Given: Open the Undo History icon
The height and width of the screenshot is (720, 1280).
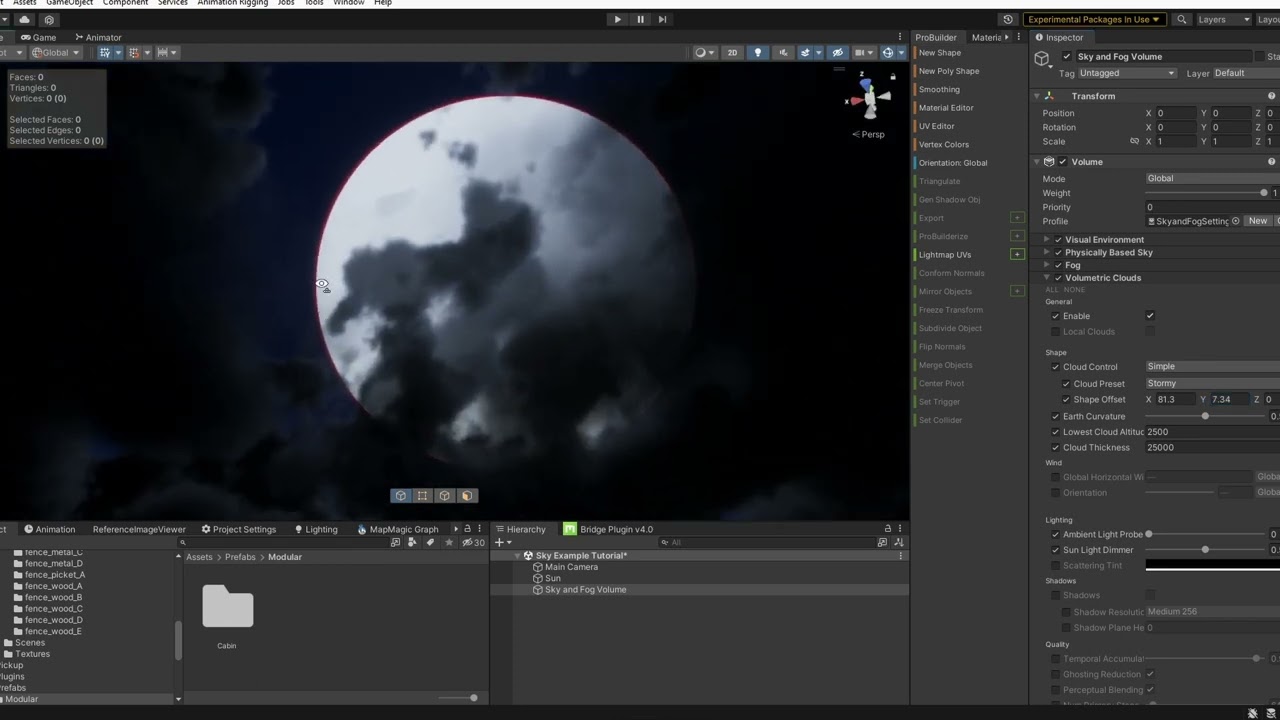Looking at the screenshot, I should pyautogui.click(x=1008, y=19).
